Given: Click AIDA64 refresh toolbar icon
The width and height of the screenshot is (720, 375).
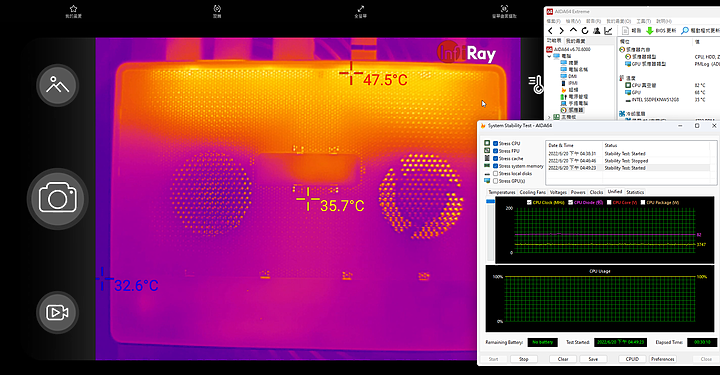Looking at the screenshot, I should (x=585, y=31).
